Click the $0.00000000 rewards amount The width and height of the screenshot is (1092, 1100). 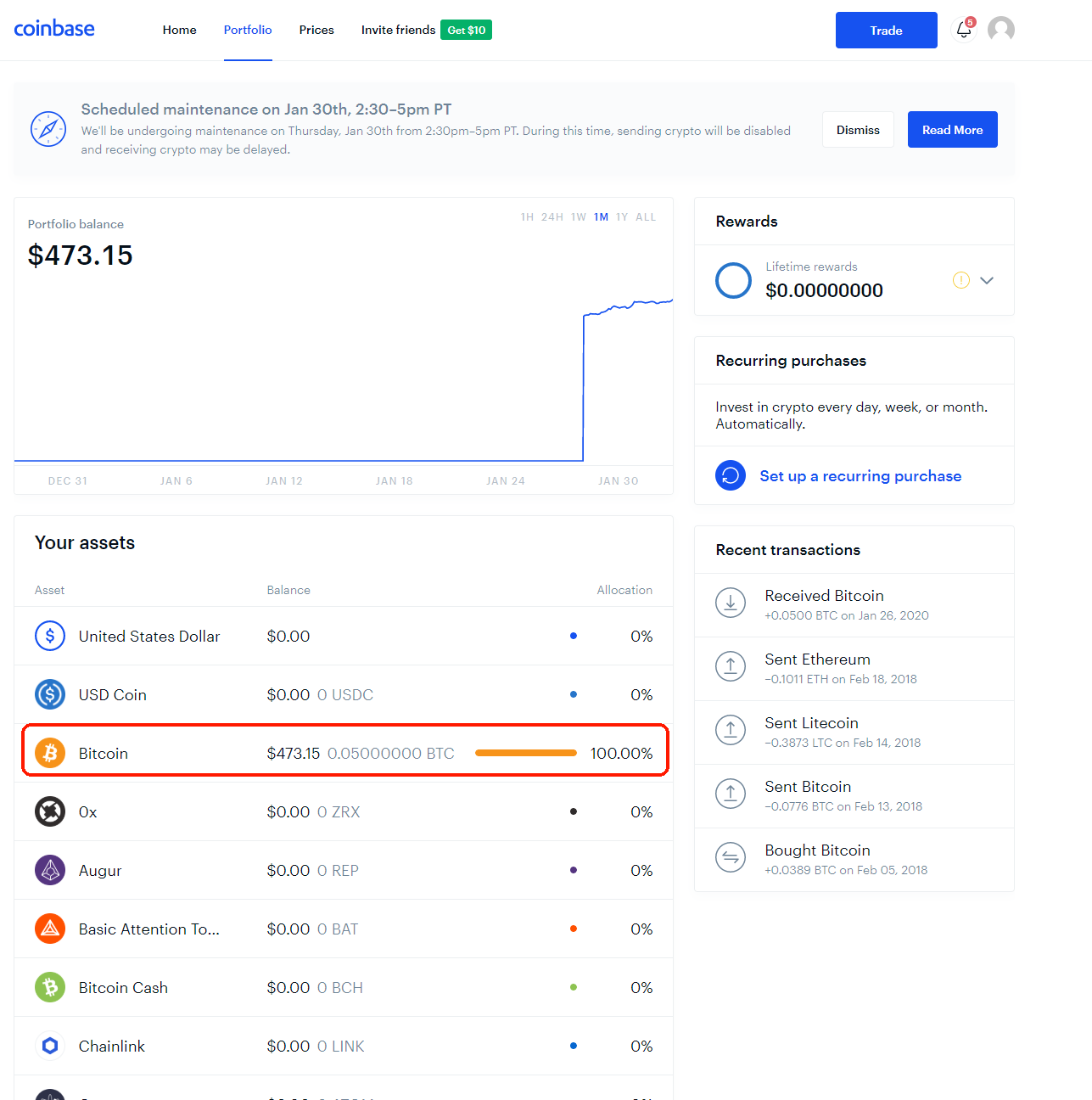click(824, 290)
